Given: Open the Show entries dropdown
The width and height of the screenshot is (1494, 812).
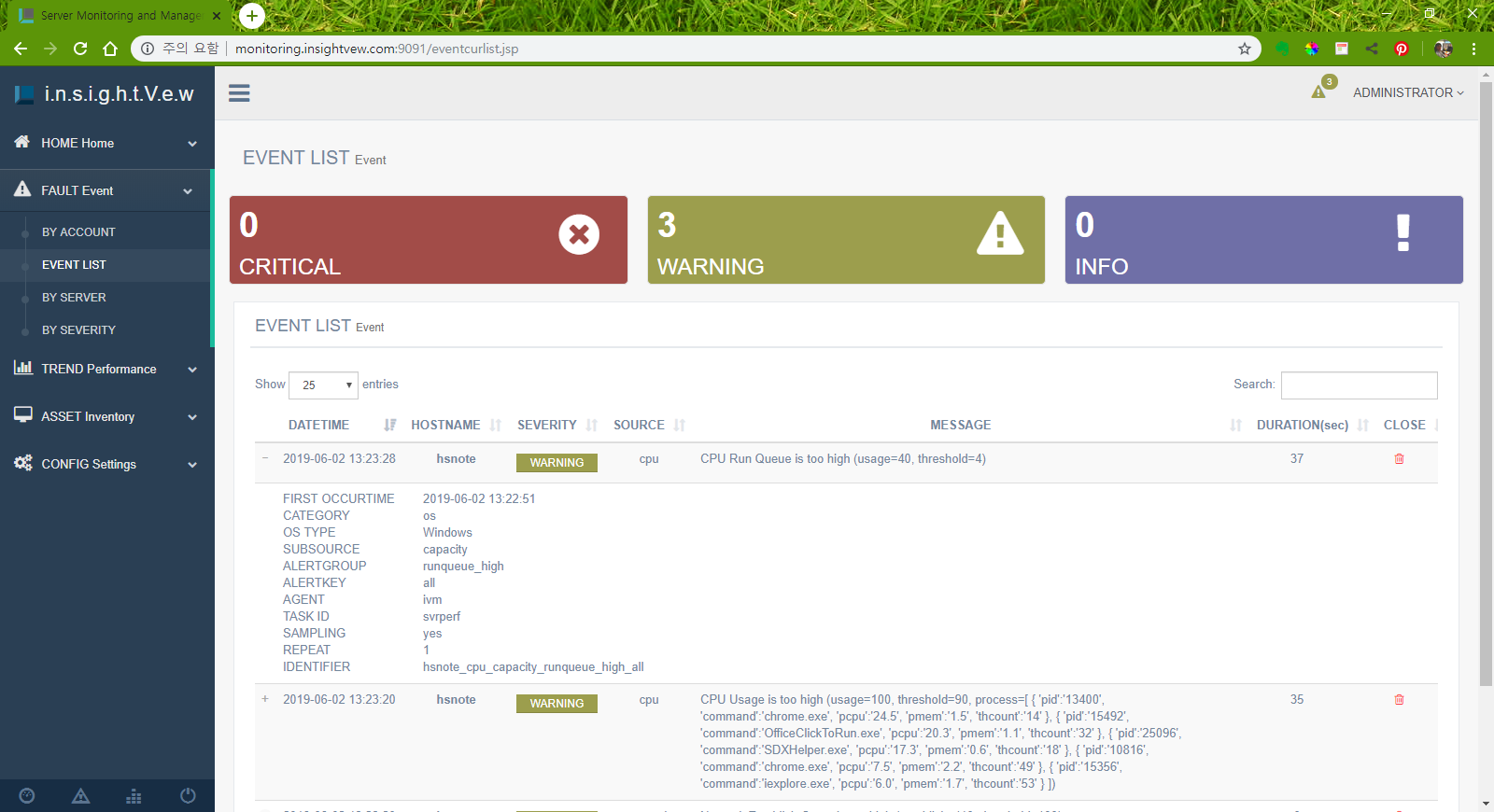Looking at the screenshot, I should click(323, 385).
